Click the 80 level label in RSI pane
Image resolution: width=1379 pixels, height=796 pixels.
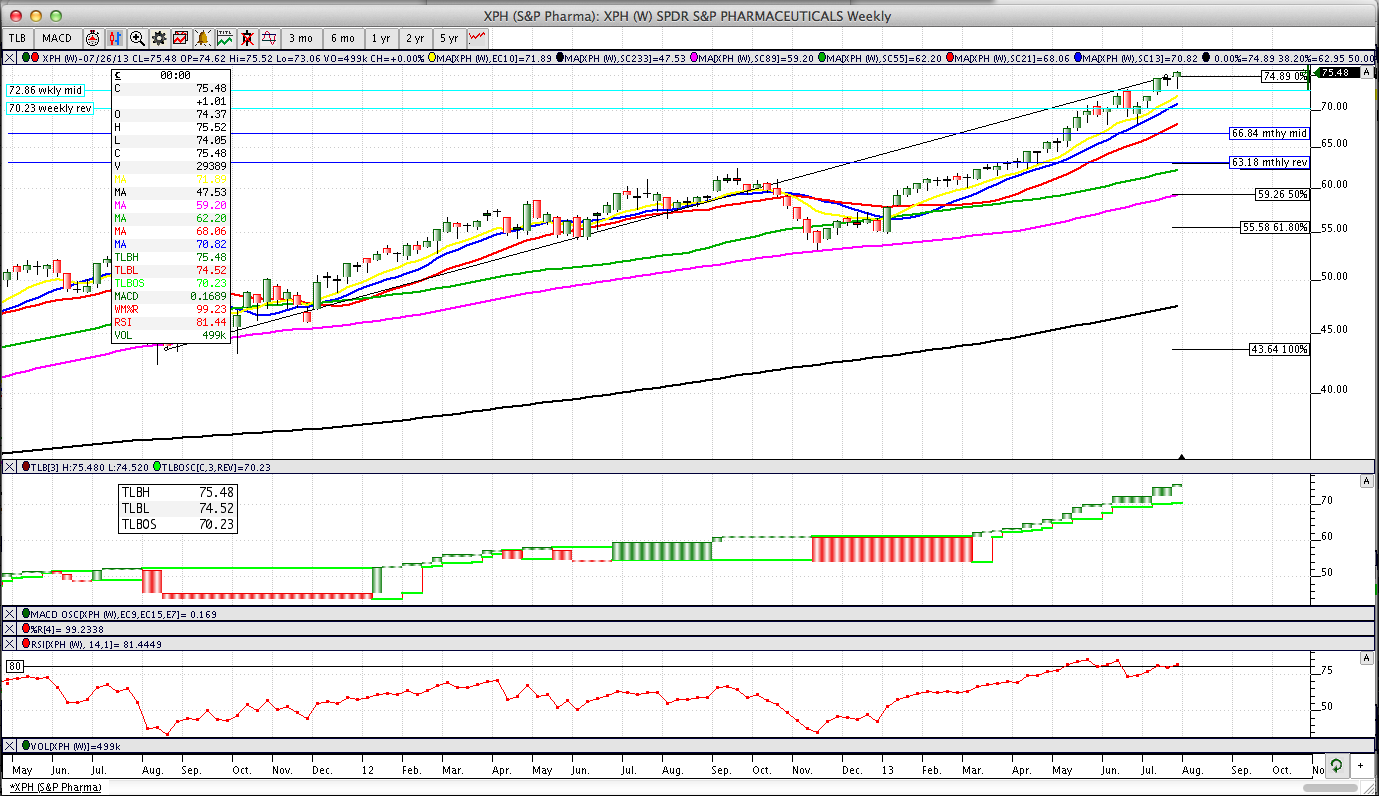(15, 666)
